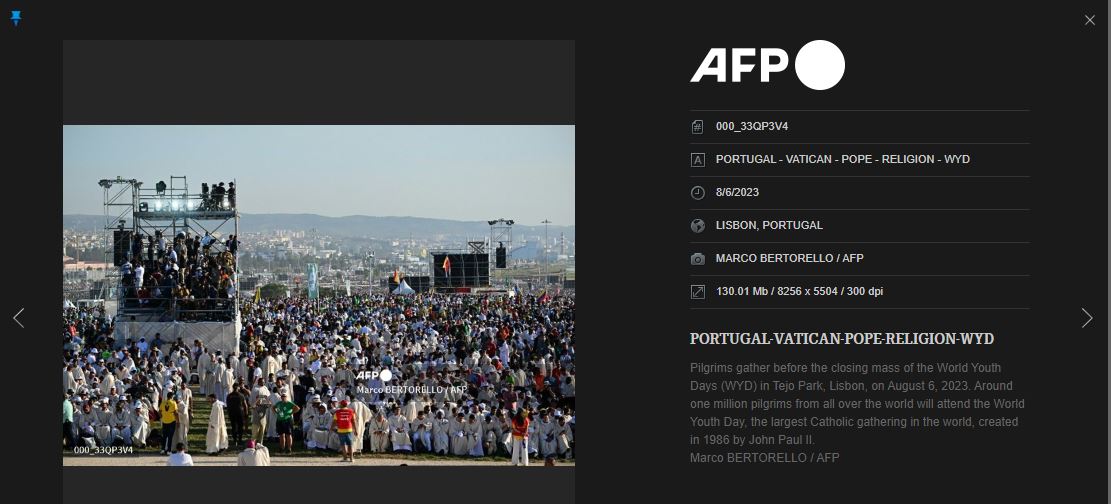The height and width of the screenshot is (504, 1111).
Task: Click the caption paragraph about pilgrims
Action: pos(857,413)
